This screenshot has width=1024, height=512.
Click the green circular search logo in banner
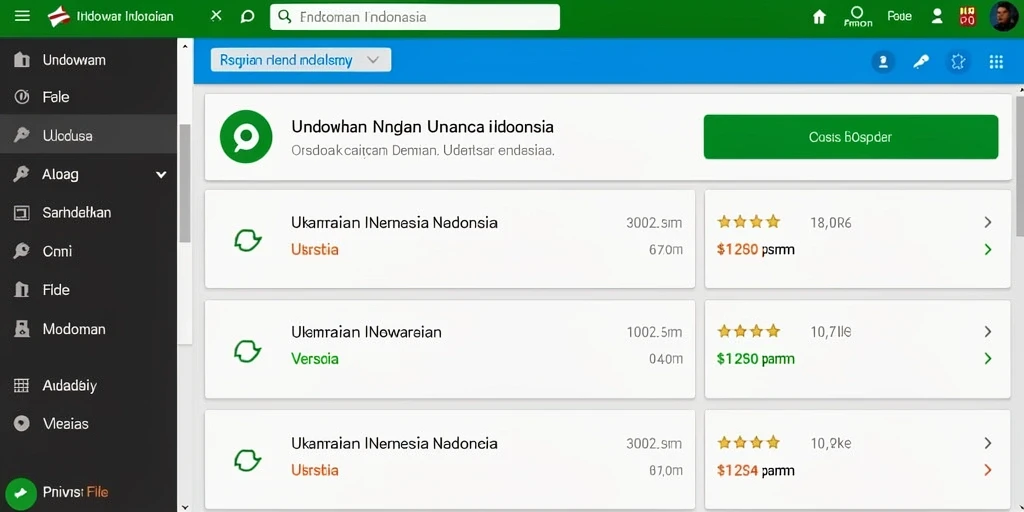pos(246,136)
